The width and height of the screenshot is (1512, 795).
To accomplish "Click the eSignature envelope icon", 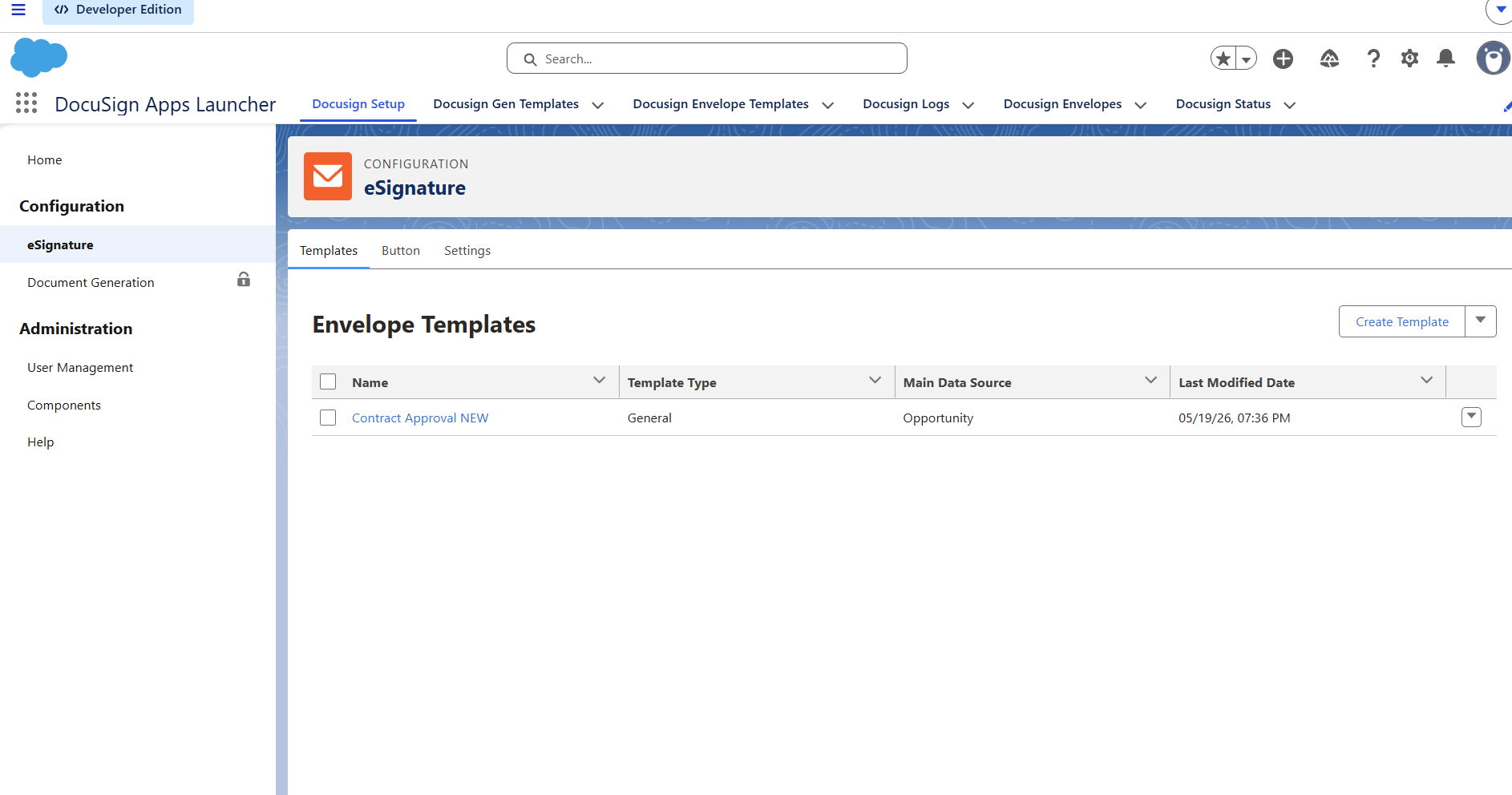I will click(328, 176).
